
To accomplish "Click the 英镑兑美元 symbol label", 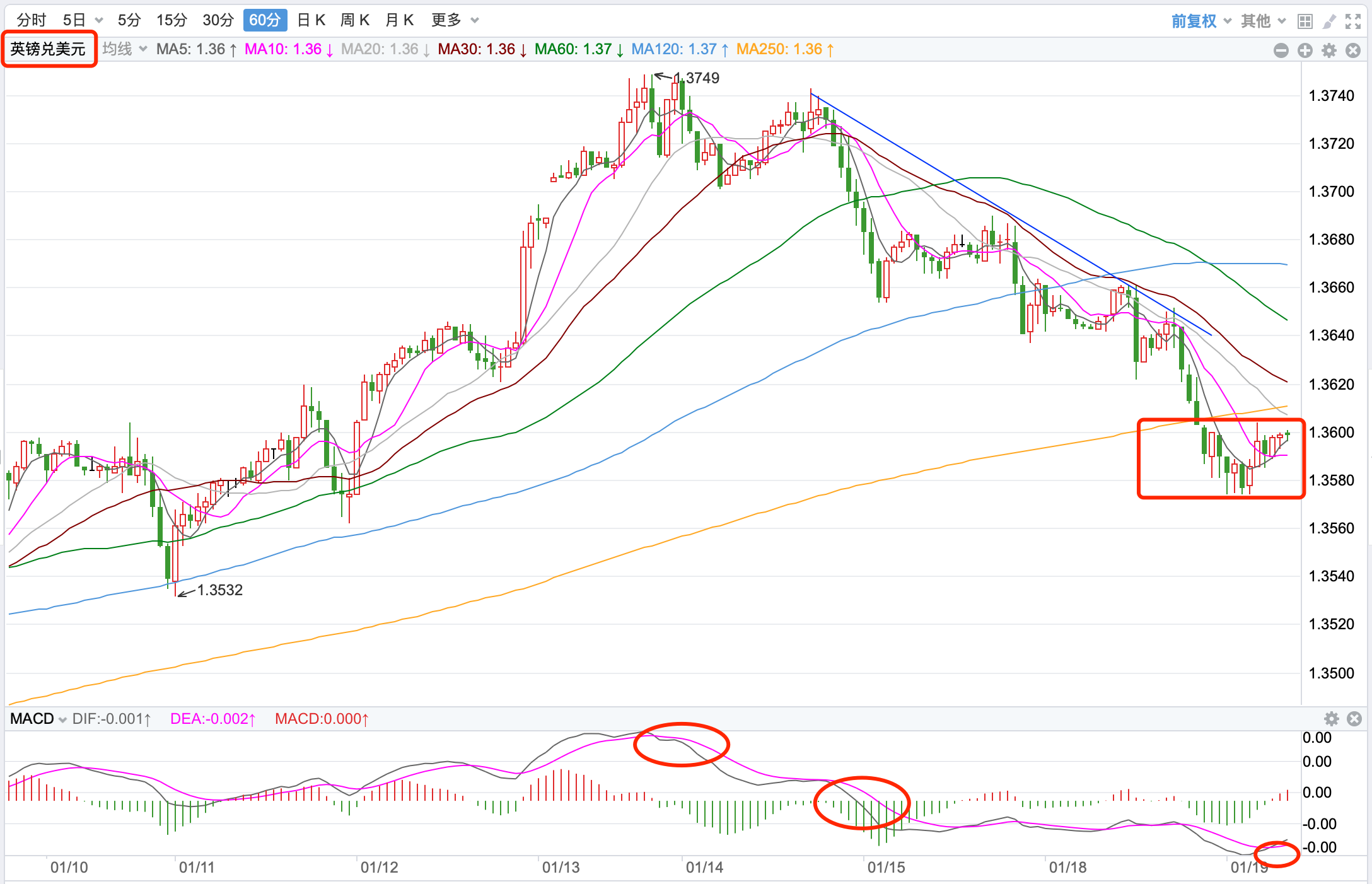I will pos(48,49).
